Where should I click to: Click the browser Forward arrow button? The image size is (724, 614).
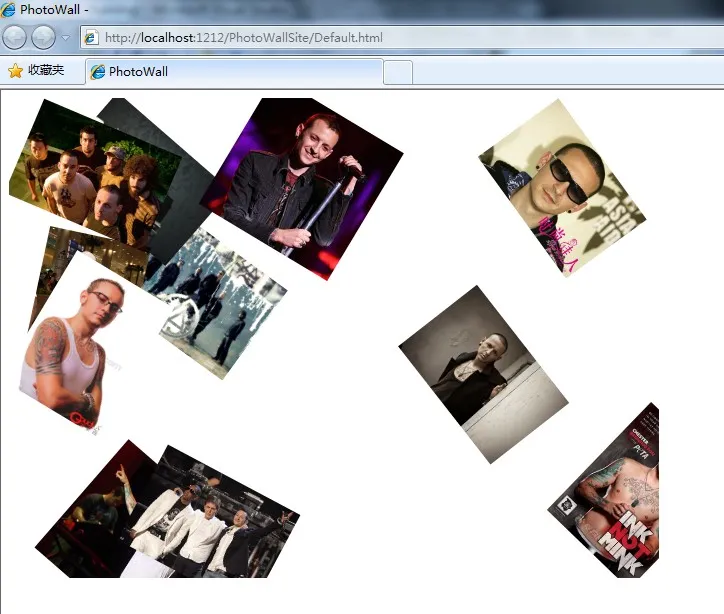(43, 37)
